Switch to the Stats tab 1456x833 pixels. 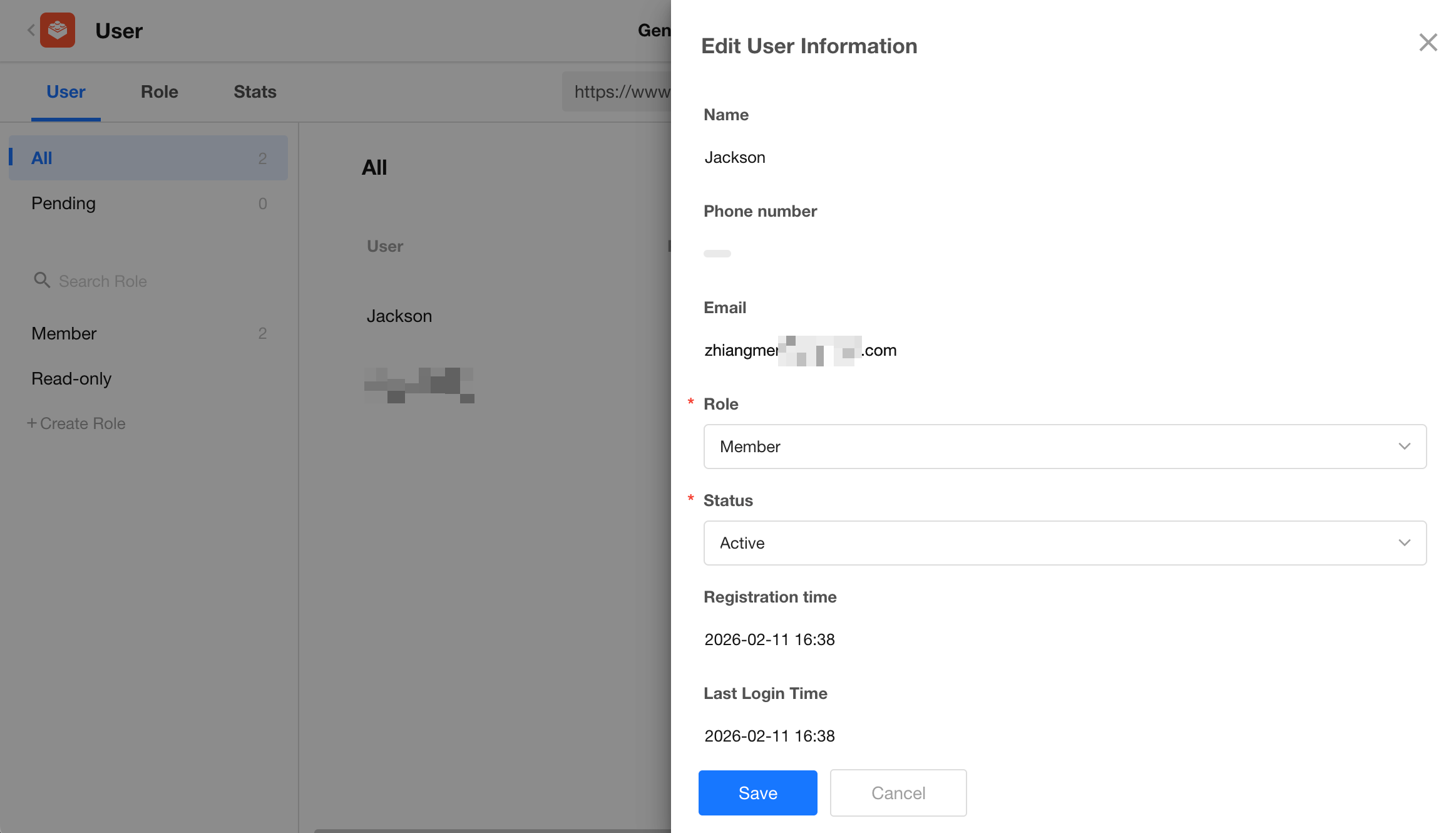pyautogui.click(x=255, y=92)
